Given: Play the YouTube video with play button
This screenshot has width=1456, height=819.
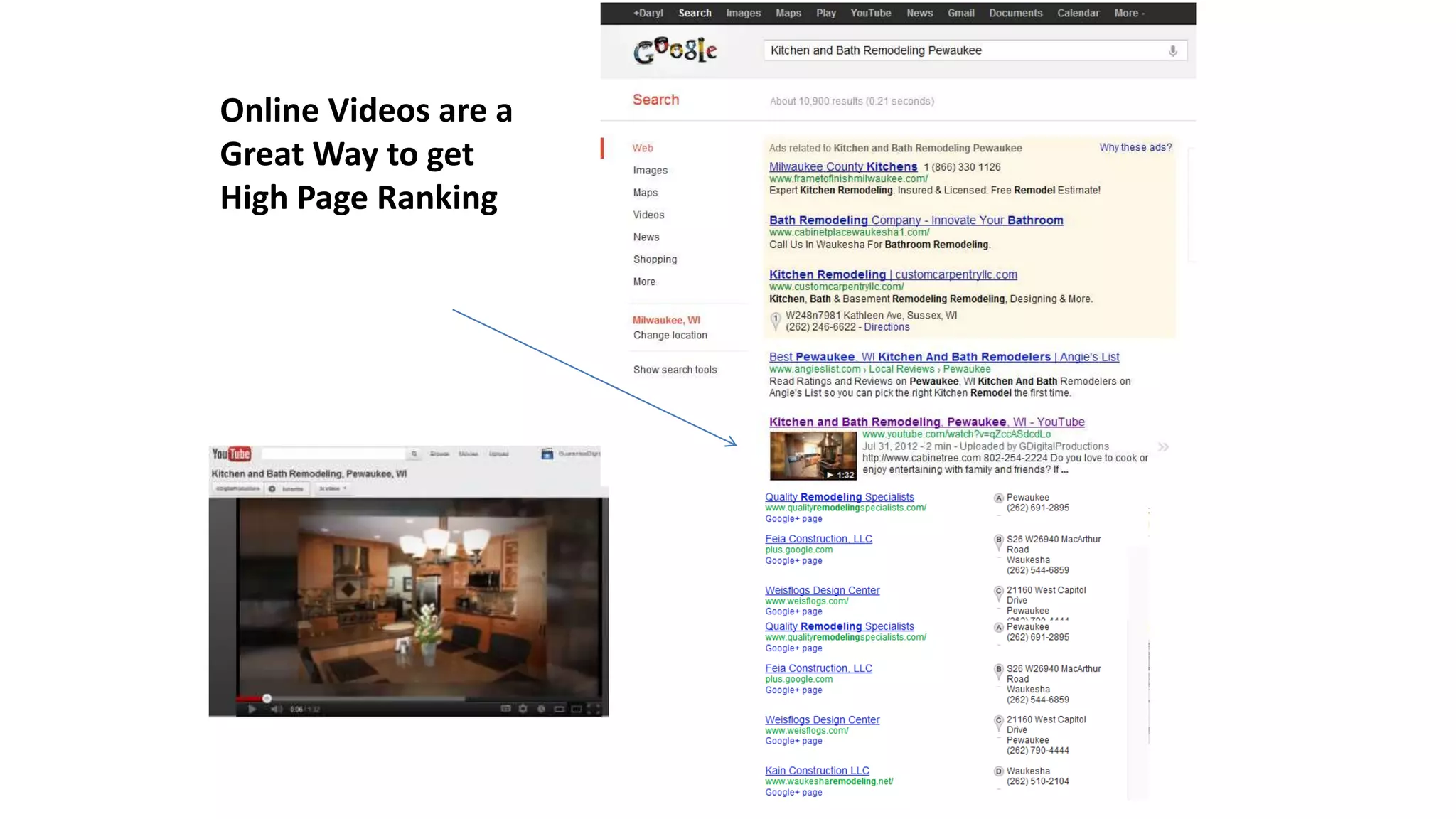Looking at the screenshot, I should (251, 709).
